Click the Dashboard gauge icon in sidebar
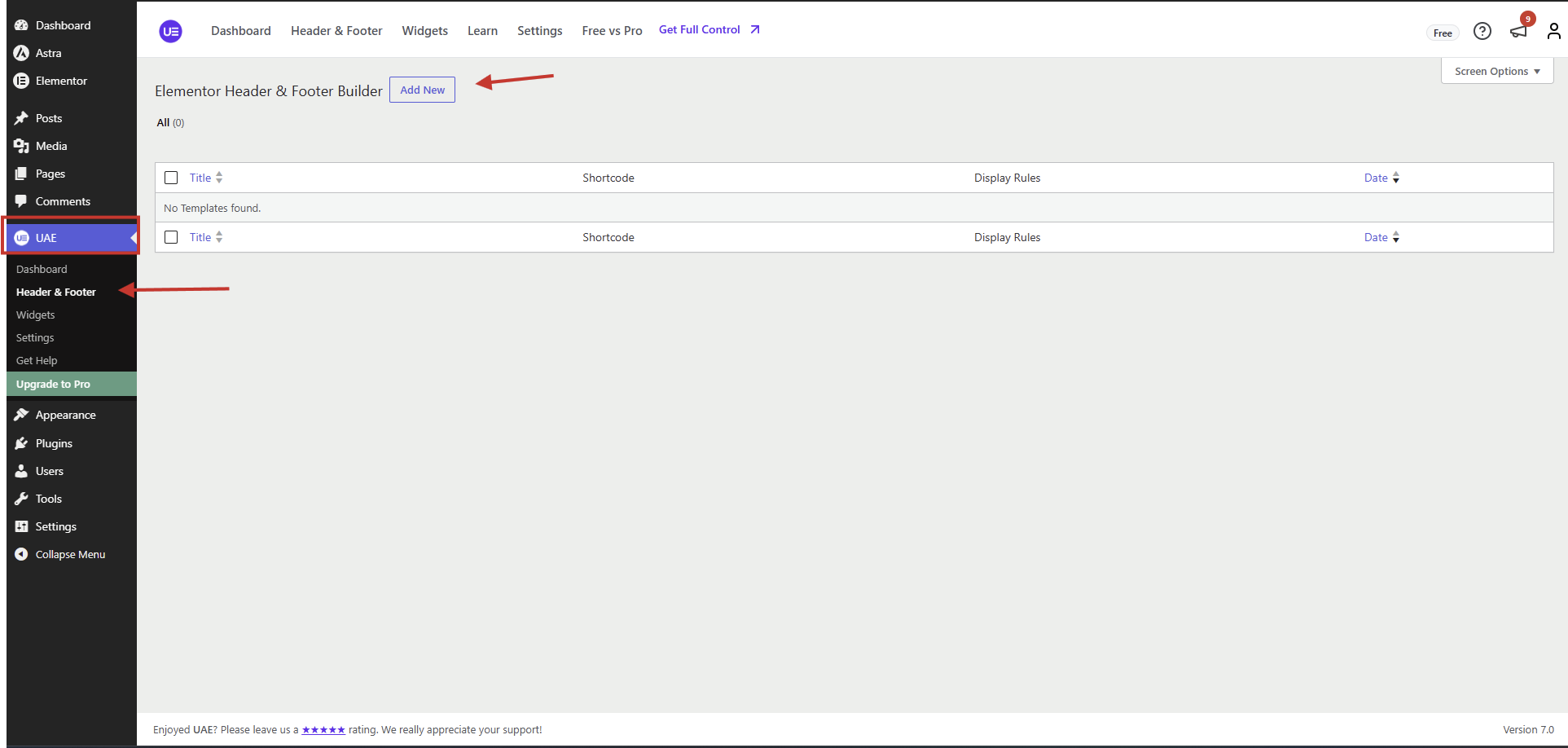Viewport: 1568px width, 748px height. coord(21,25)
